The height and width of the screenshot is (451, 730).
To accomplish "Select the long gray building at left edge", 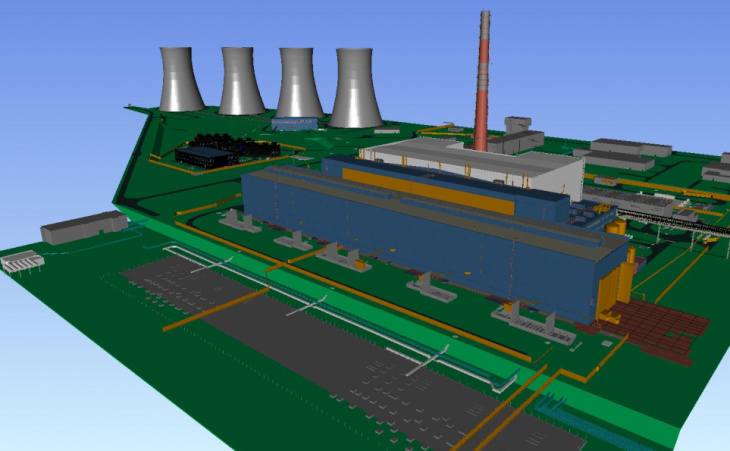I will (x=84, y=228).
